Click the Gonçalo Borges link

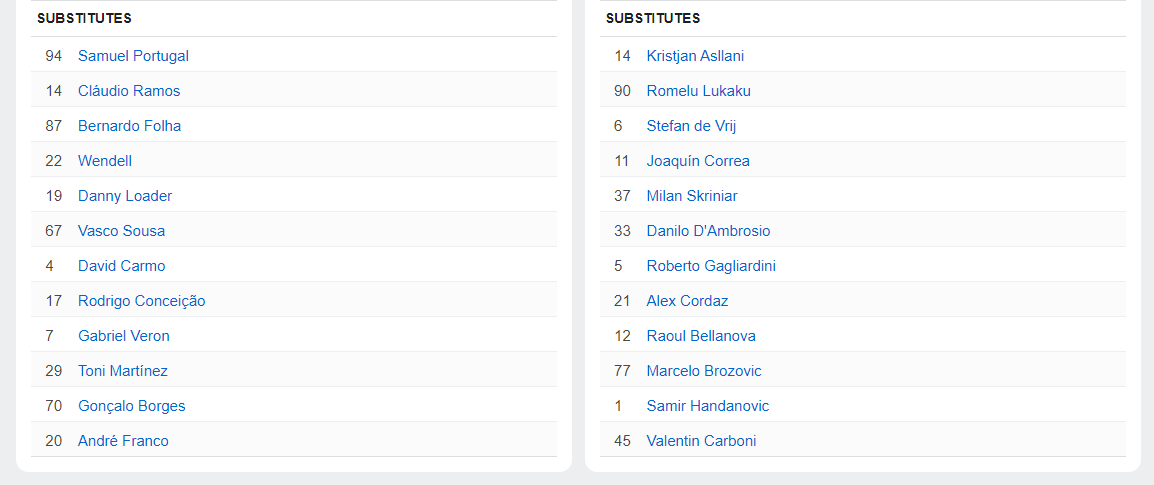click(131, 406)
